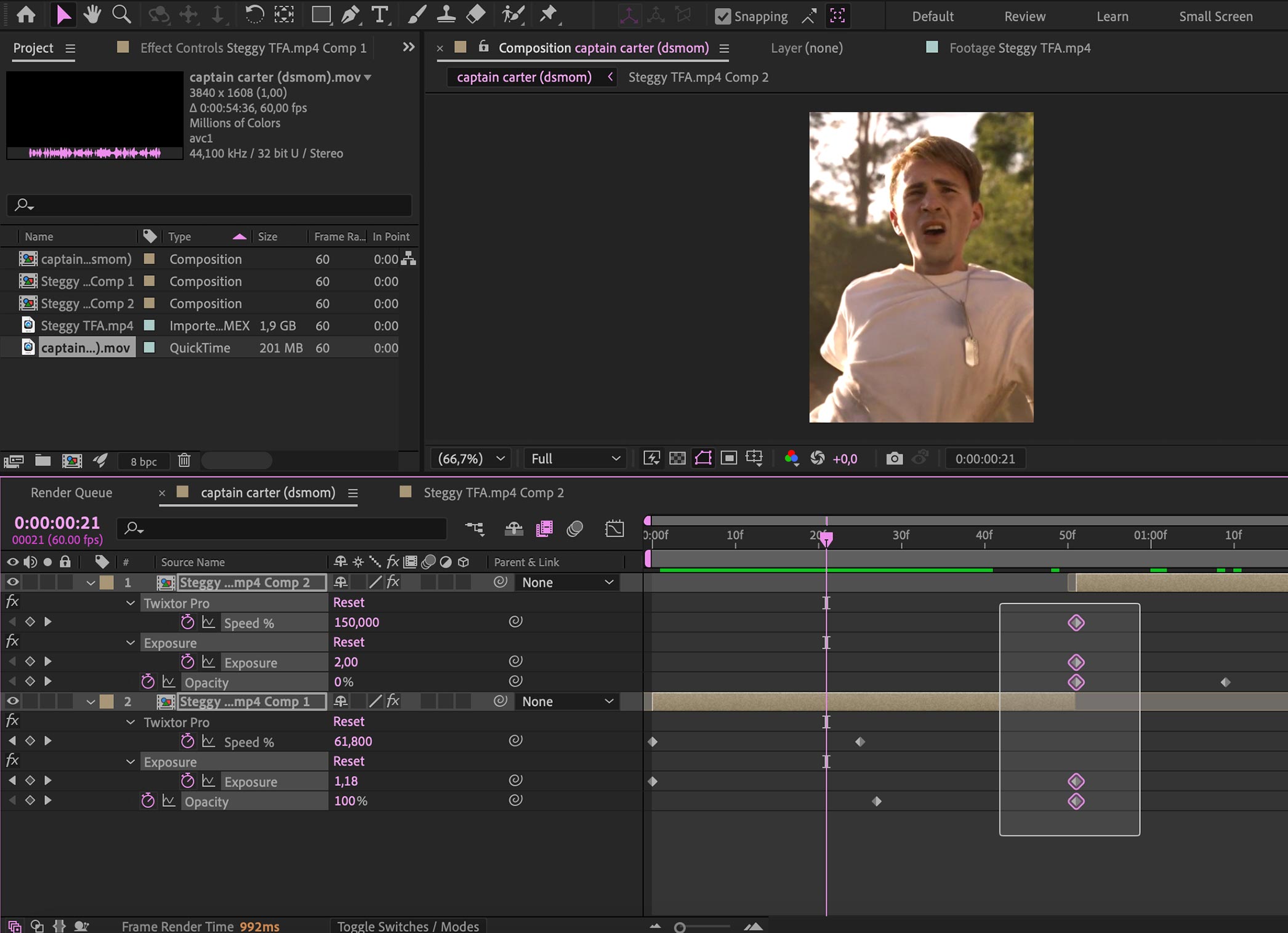The image size is (1288, 933).
Task: Expand the hidden panel tabs chevron
Action: (408, 47)
